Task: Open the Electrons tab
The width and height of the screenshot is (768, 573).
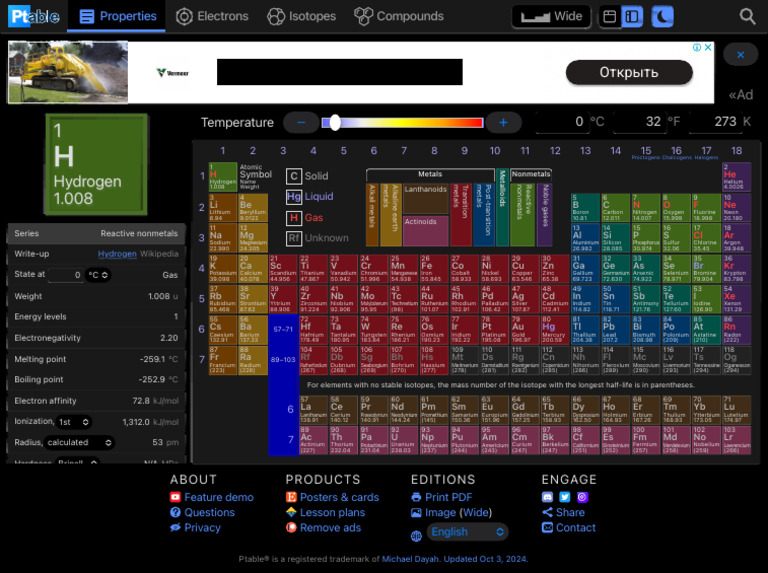Action: 212,16
